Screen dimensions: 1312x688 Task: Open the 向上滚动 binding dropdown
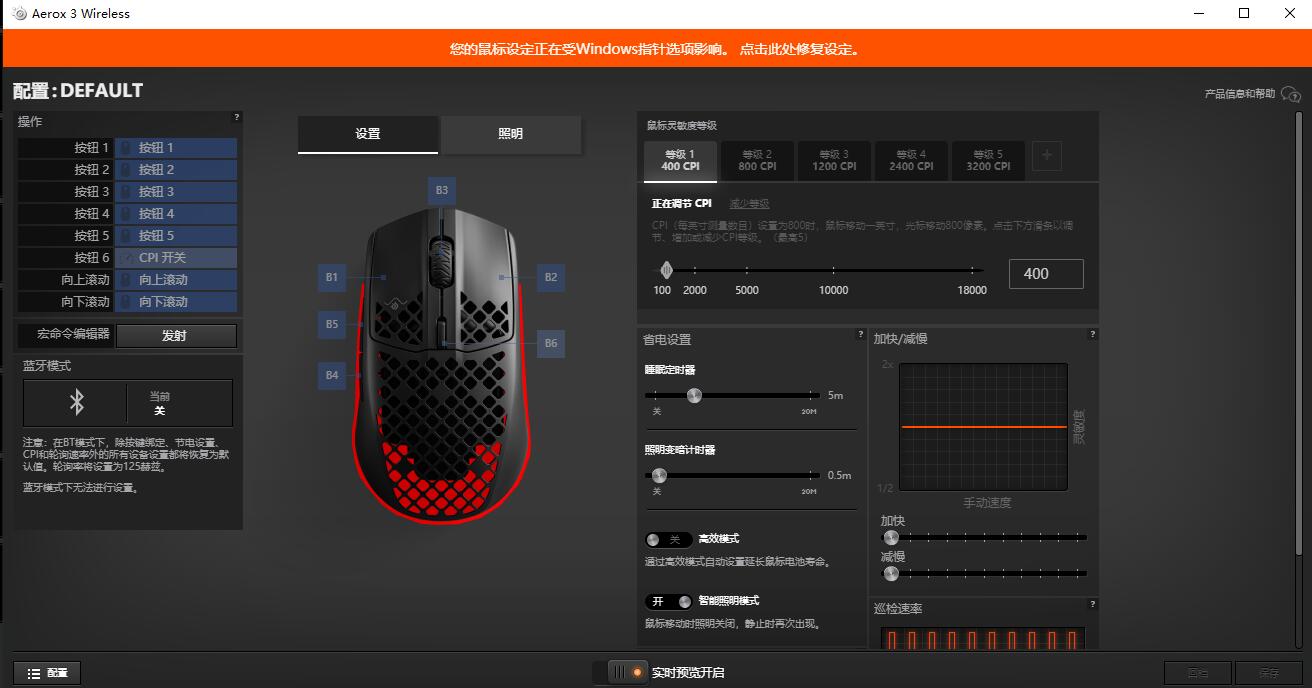tap(176, 279)
